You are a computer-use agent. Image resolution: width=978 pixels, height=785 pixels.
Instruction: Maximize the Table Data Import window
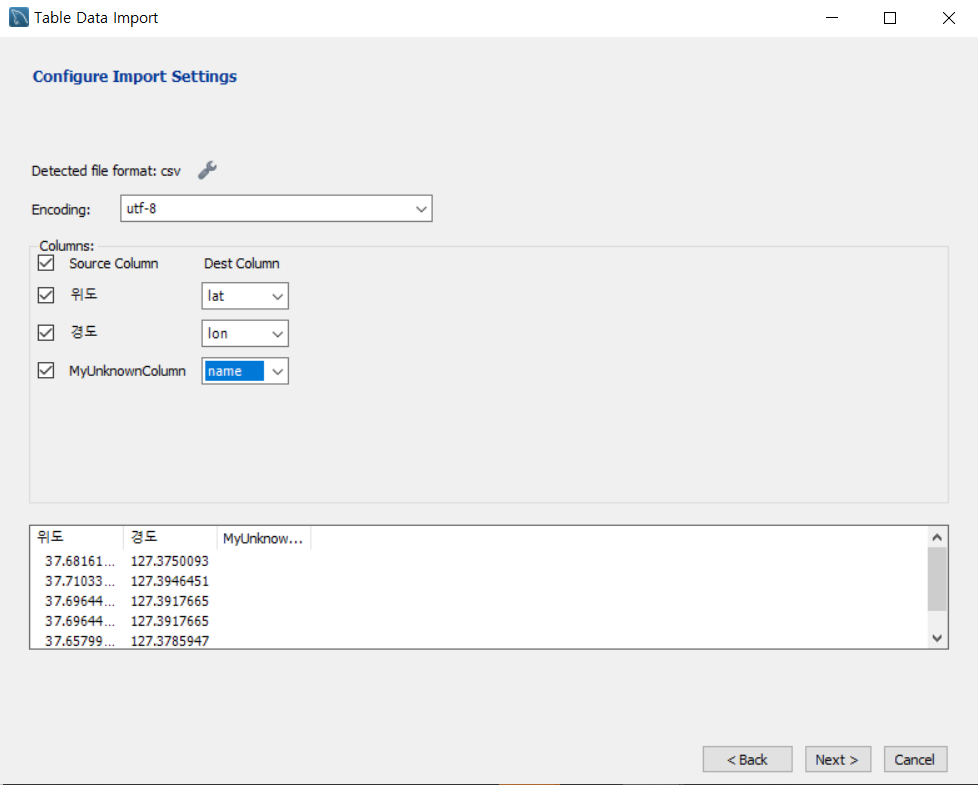point(890,17)
